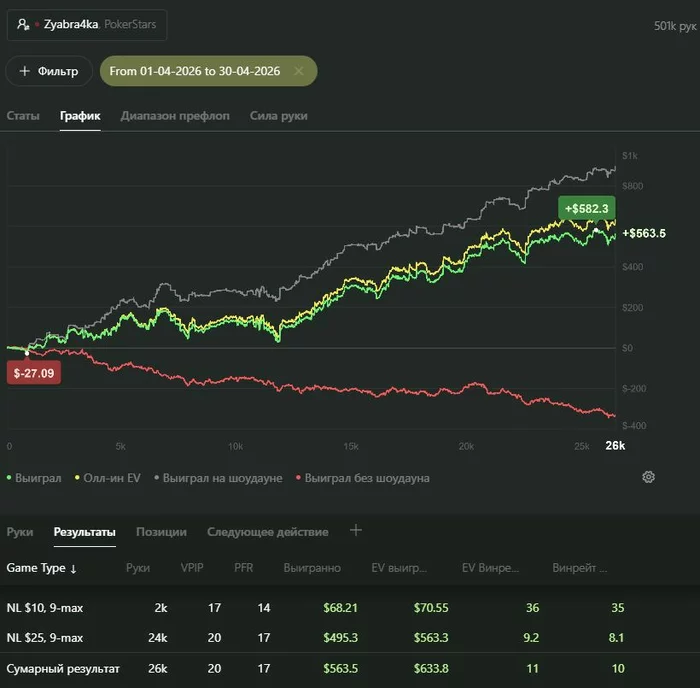Select the Результаты tab
The width and height of the screenshot is (700, 688).
coord(84,532)
